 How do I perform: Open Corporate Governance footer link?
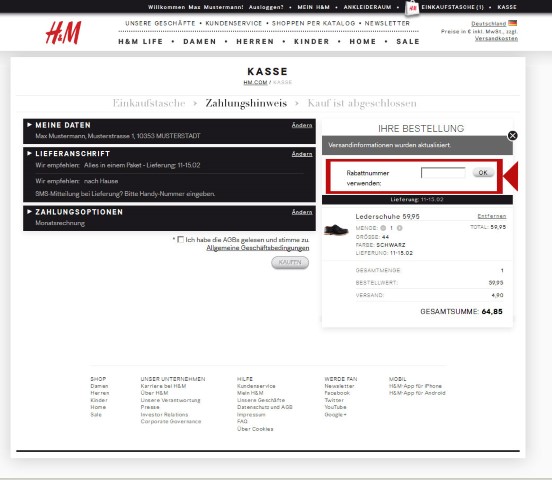coord(171,421)
